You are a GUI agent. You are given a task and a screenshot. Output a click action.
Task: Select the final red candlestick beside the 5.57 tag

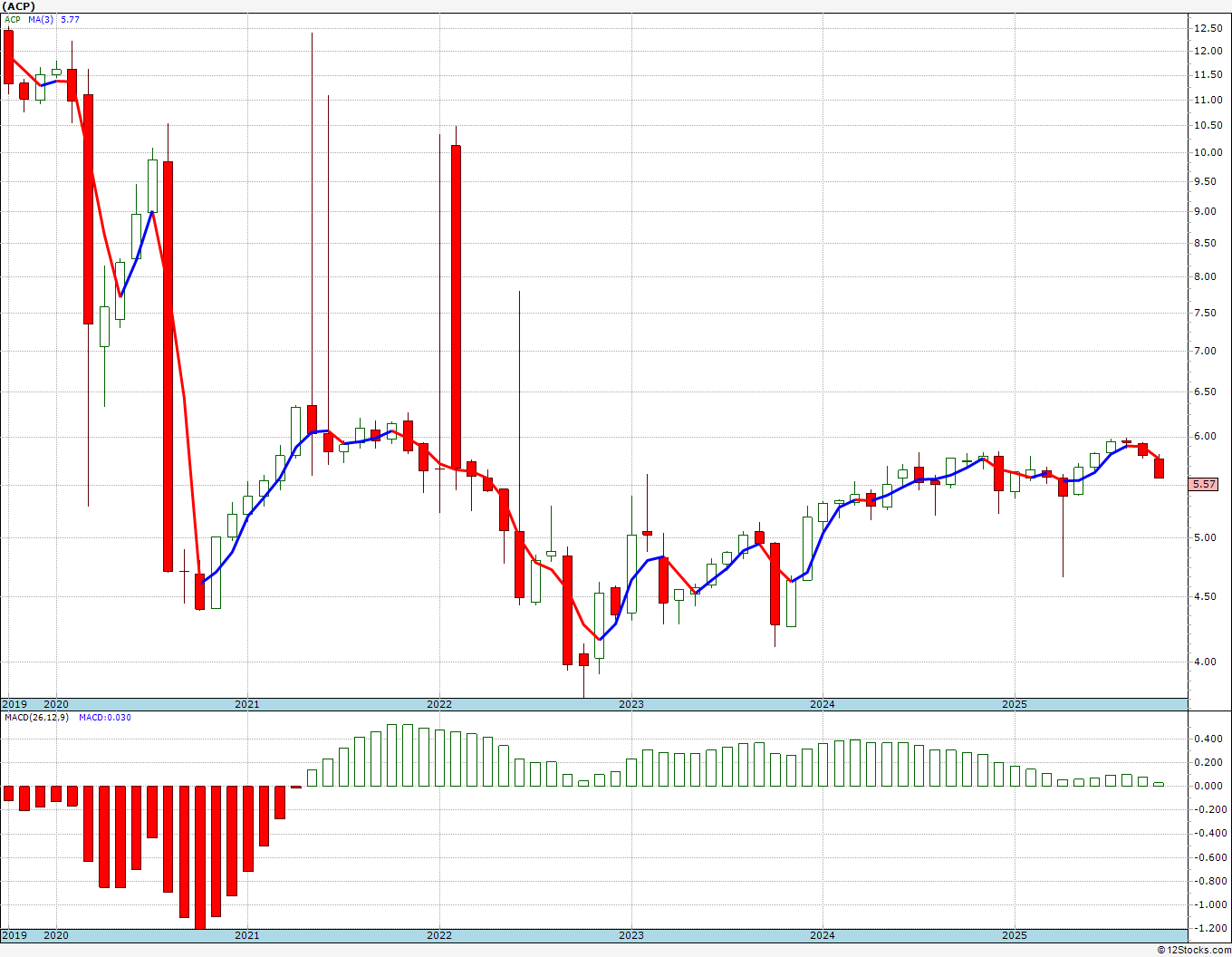tap(1160, 468)
